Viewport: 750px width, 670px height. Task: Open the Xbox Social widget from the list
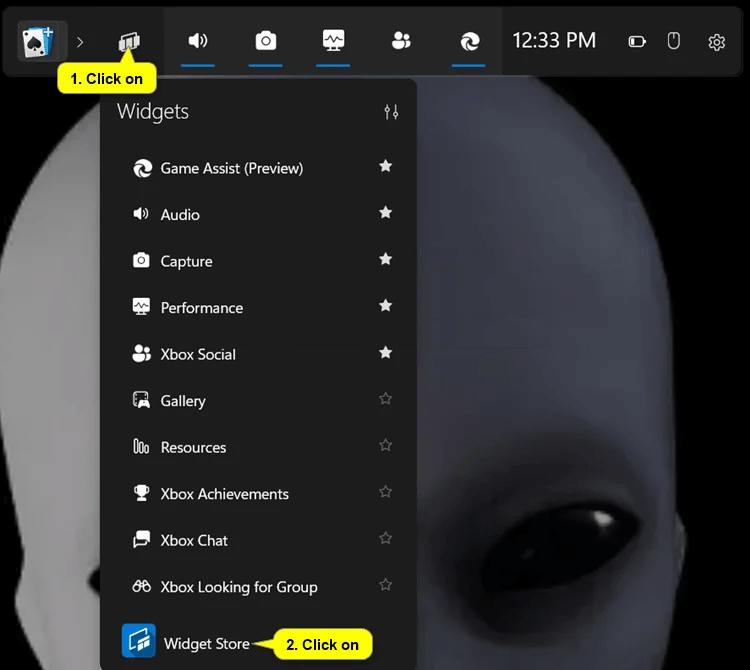click(198, 354)
